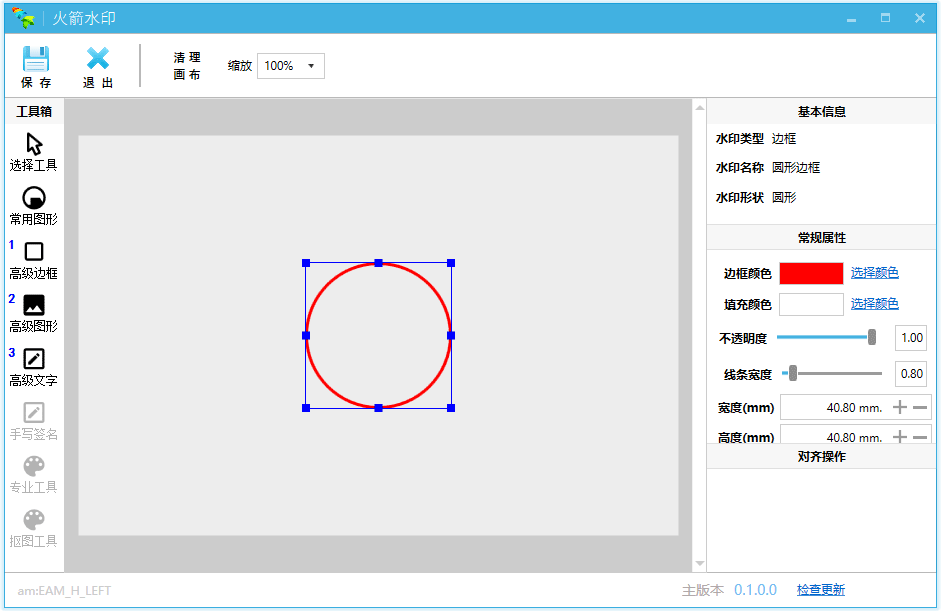Click 清理画布 clear canvas button
Viewport: 941px width, 611px height.
click(x=187, y=66)
